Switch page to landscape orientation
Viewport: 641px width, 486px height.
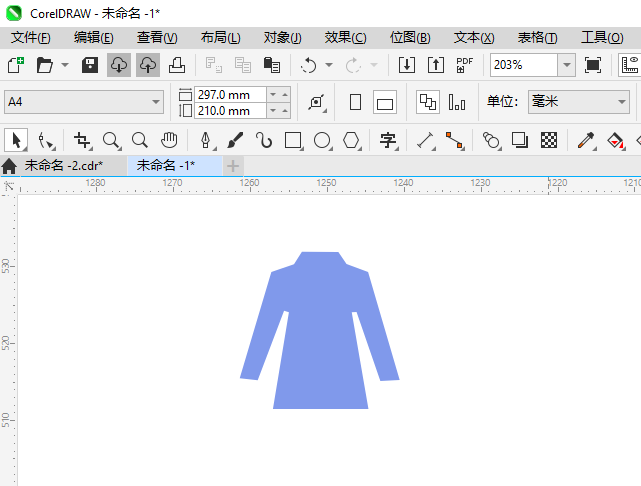pos(385,102)
